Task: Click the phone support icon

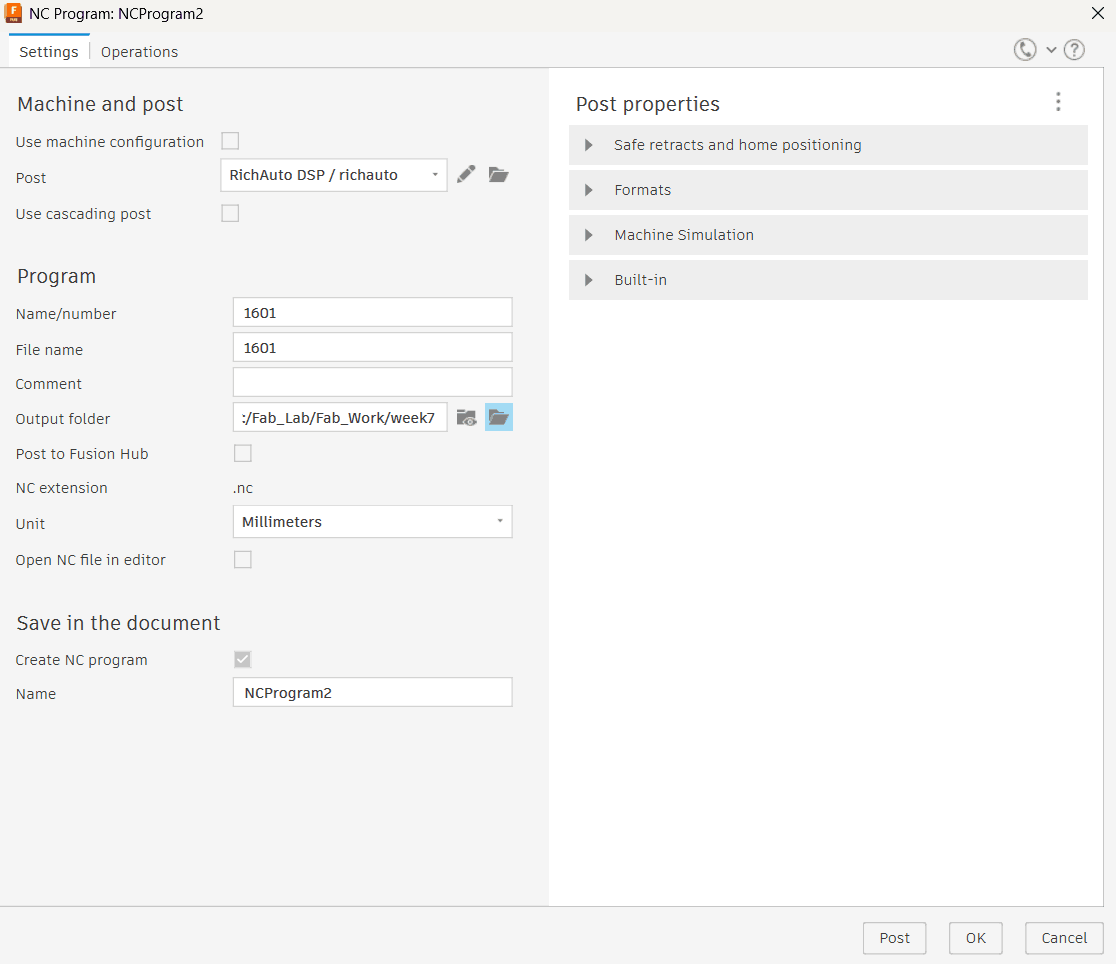Action: pyautogui.click(x=1025, y=50)
